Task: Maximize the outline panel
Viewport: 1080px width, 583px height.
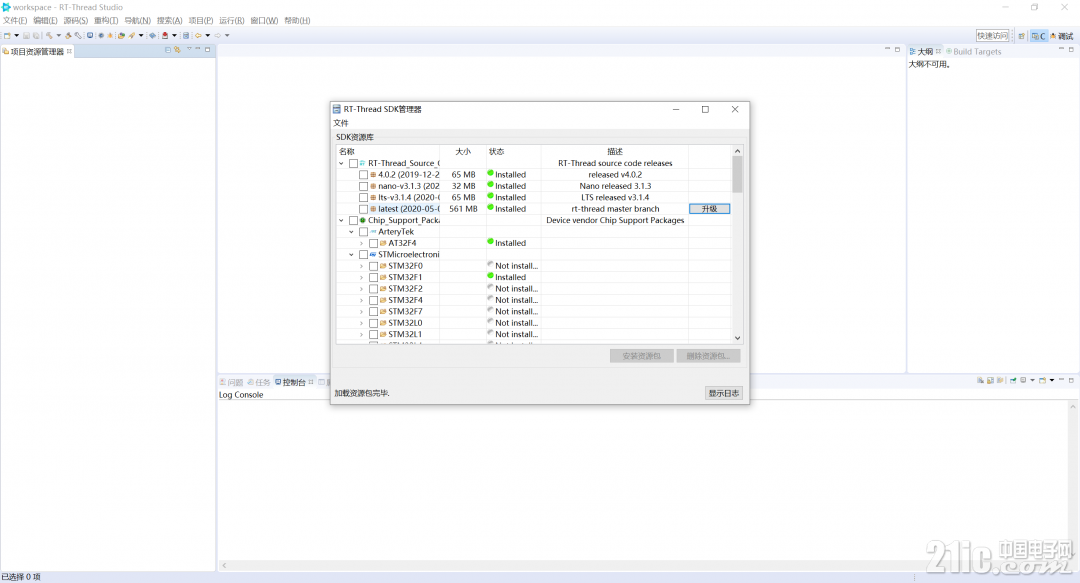Action: pyautogui.click(x=1071, y=50)
